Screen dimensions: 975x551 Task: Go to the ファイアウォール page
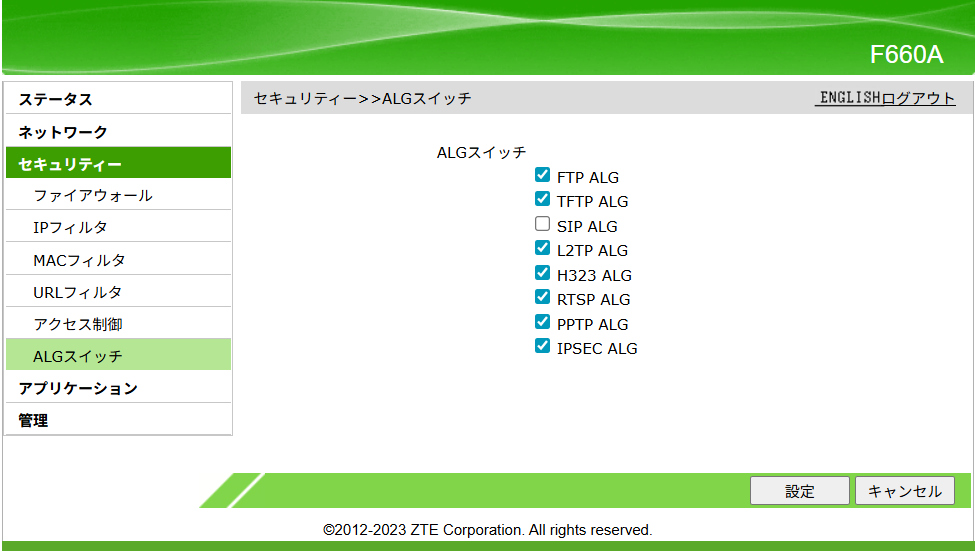(x=92, y=195)
